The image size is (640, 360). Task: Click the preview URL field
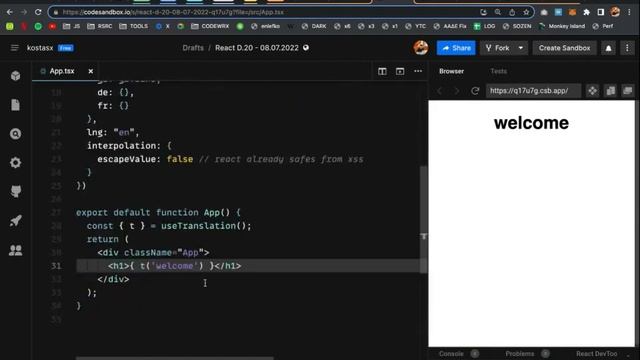[533, 91]
